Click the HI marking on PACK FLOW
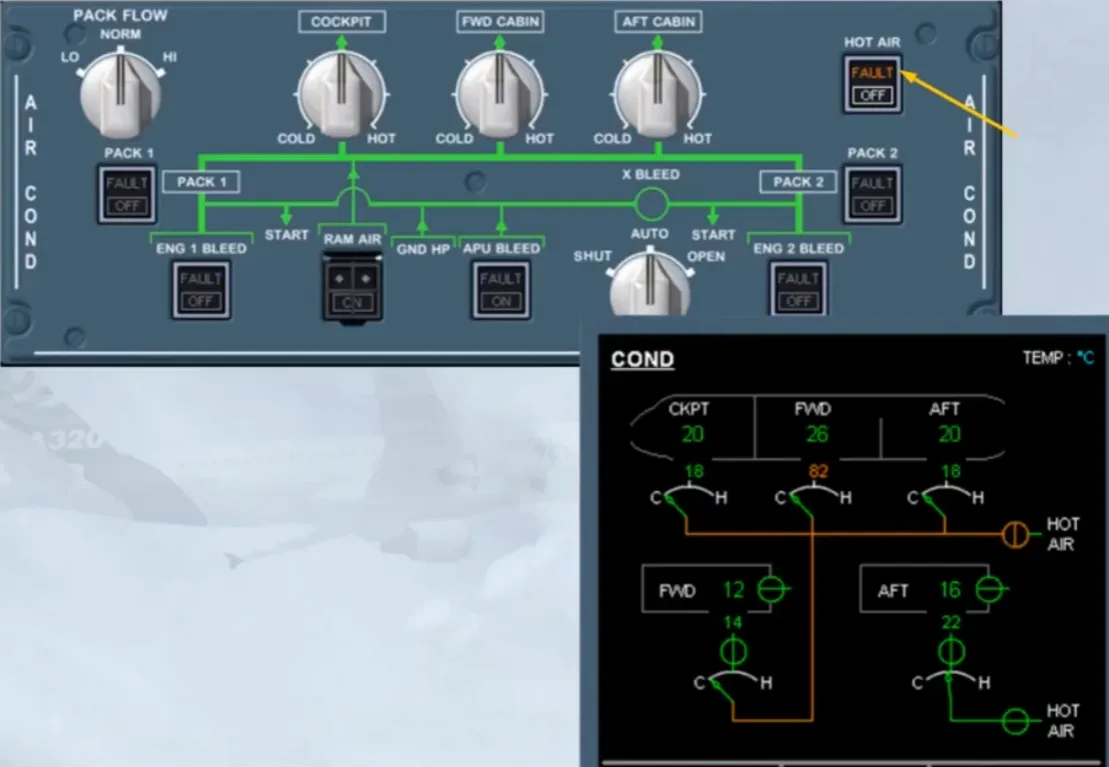The height and width of the screenshot is (767, 1109). [170, 57]
